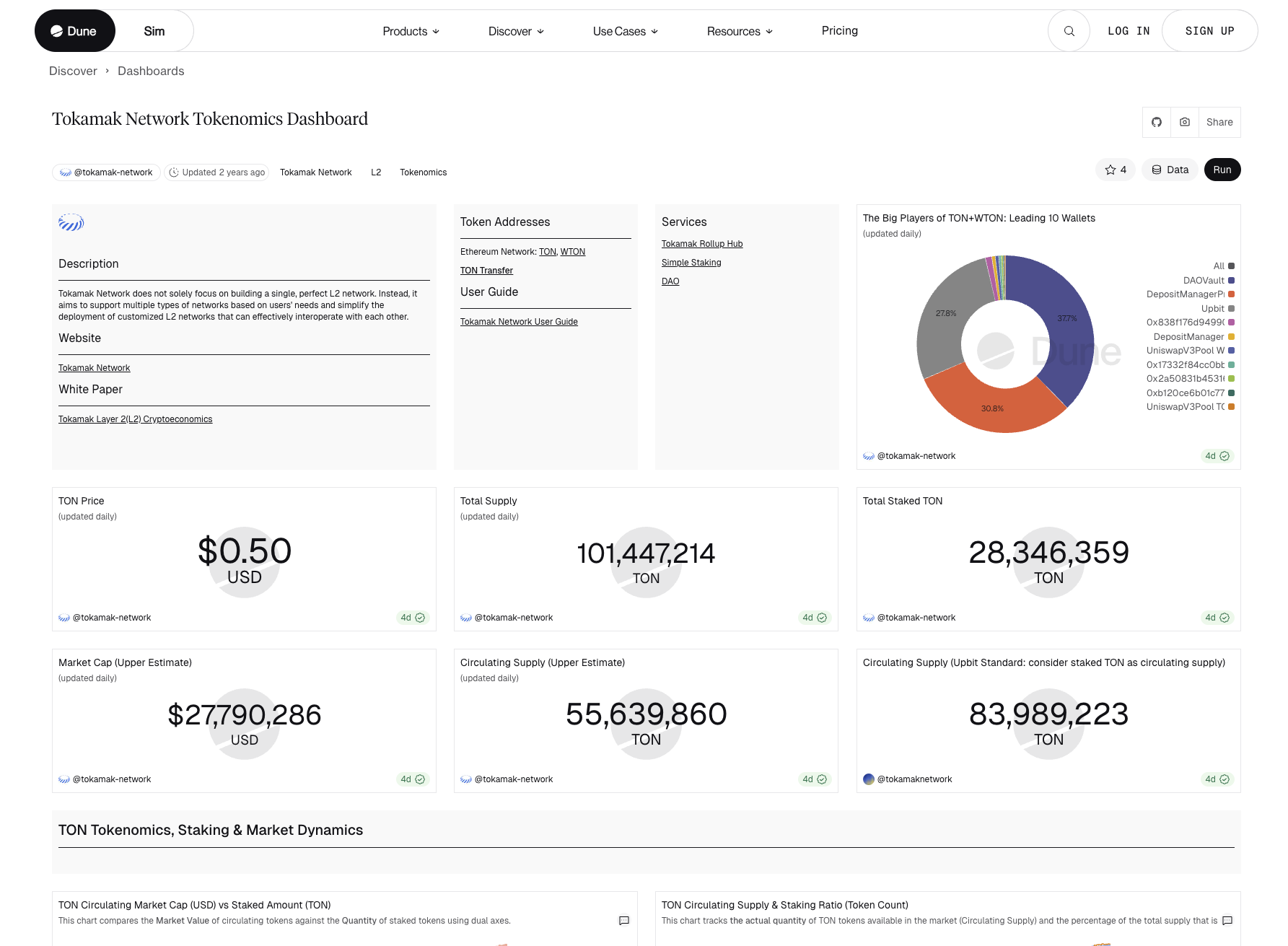This screenshot has width=1288, height=946.
Task: Click the 27.8% gray pie slice
Action: point(946,313)
